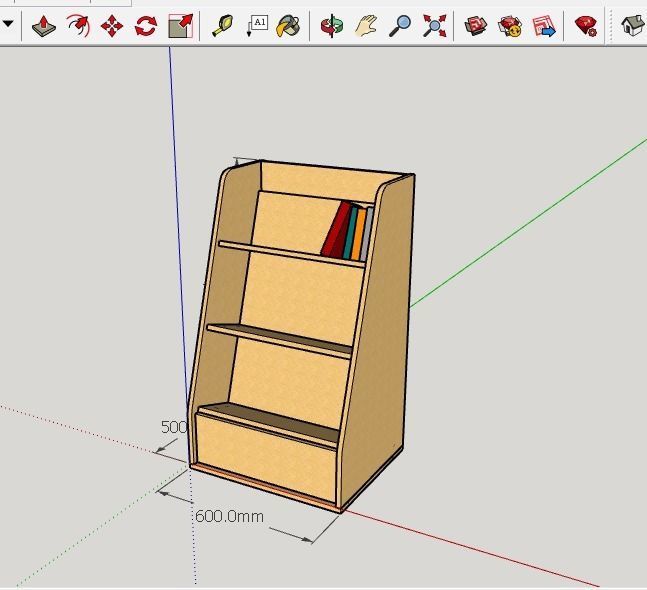Click the 500 dimension label
This screenshot has height=590, width=647.
[174, 427]
